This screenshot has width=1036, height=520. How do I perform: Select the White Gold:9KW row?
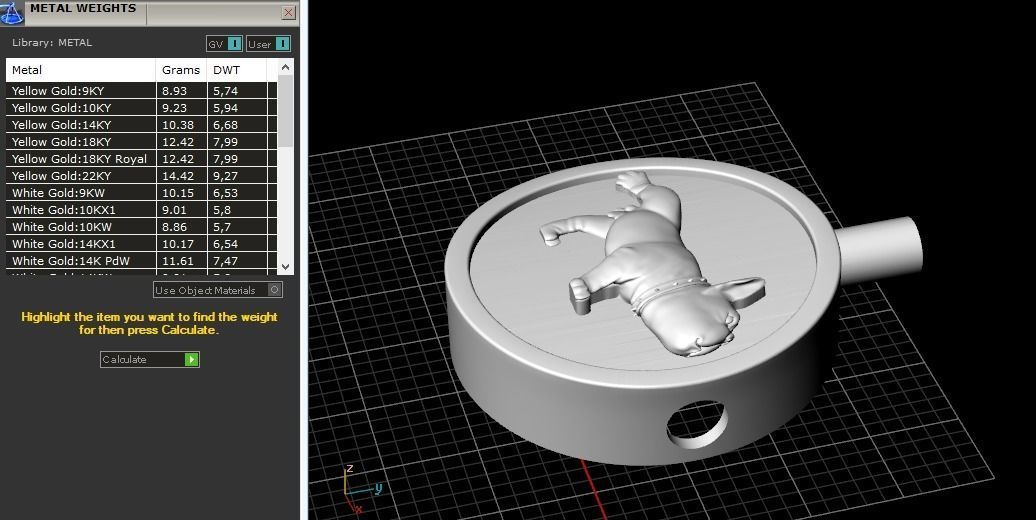[x=141, y=193]
